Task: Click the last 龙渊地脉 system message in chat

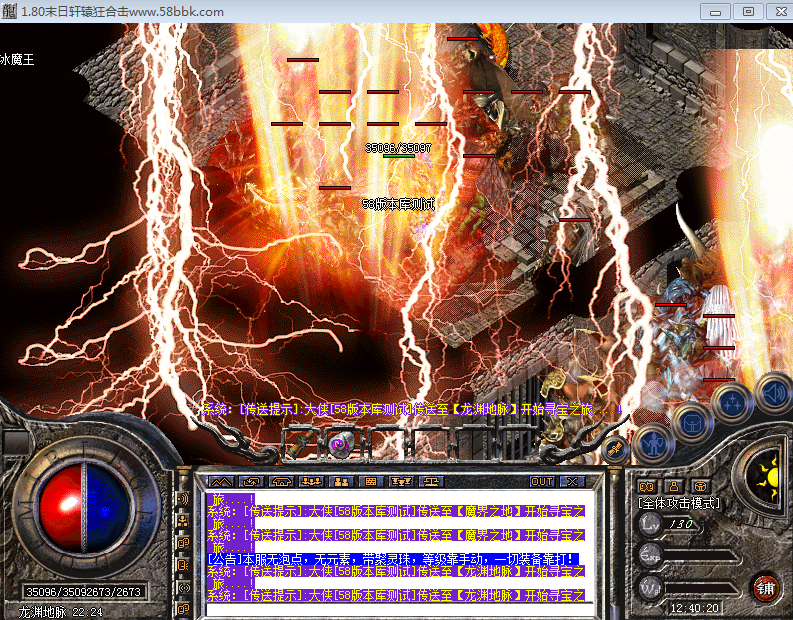Action: 395,596
